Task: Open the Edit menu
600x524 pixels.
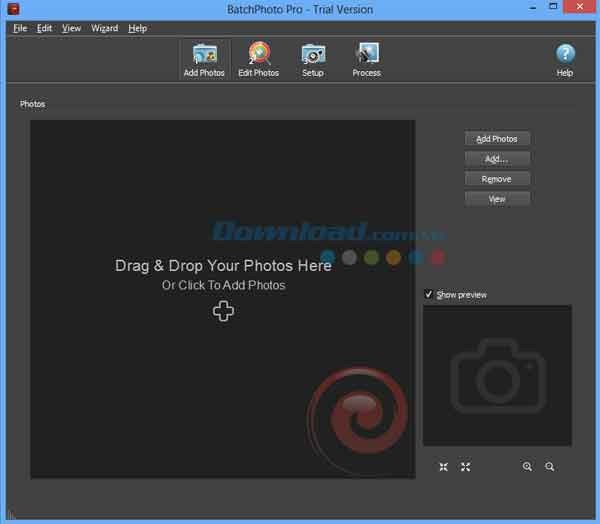Action: click(x=45, y=28)
